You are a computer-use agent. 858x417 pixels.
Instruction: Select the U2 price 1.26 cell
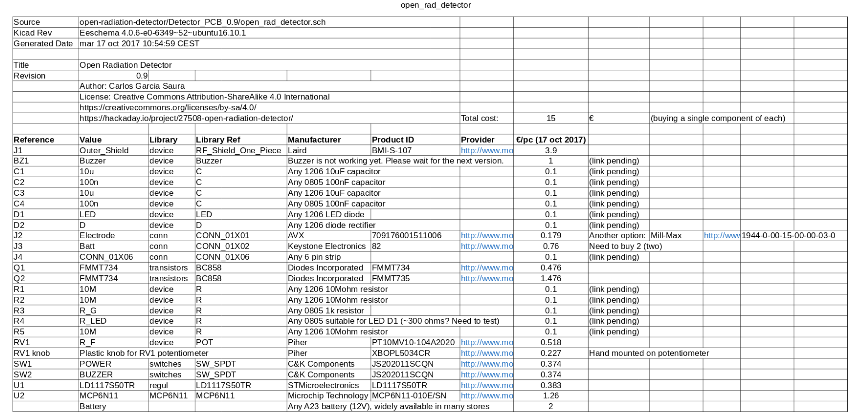click(551, 396)
